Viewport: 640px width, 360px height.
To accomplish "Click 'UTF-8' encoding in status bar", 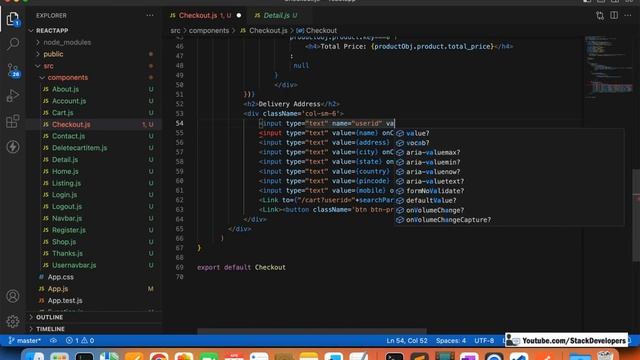I will coord(484,340).
